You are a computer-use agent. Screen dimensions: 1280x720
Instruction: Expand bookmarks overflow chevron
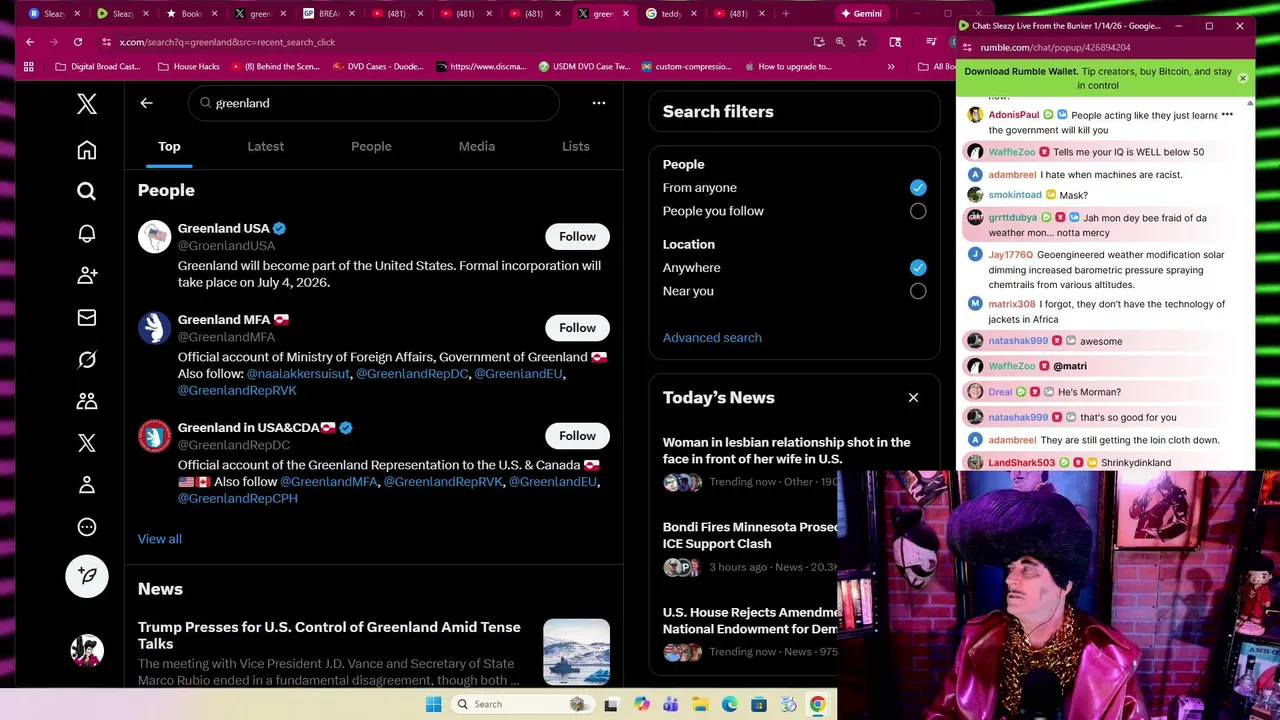(x=891, y=67)
